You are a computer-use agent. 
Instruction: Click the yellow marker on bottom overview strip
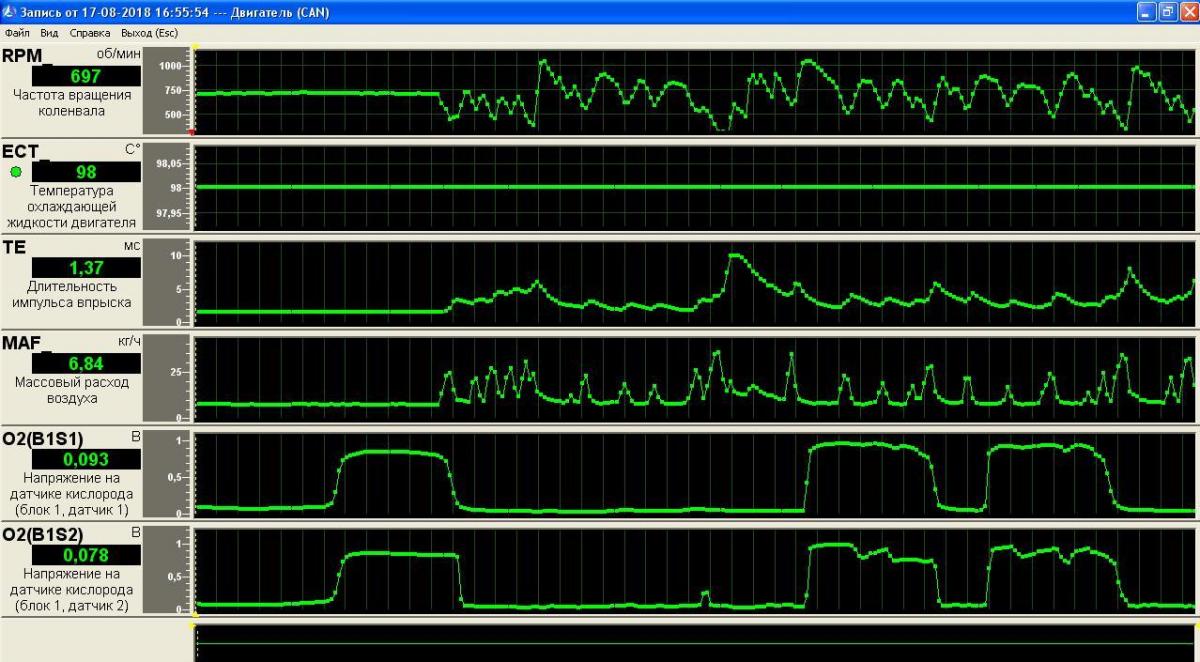[196, 625]
